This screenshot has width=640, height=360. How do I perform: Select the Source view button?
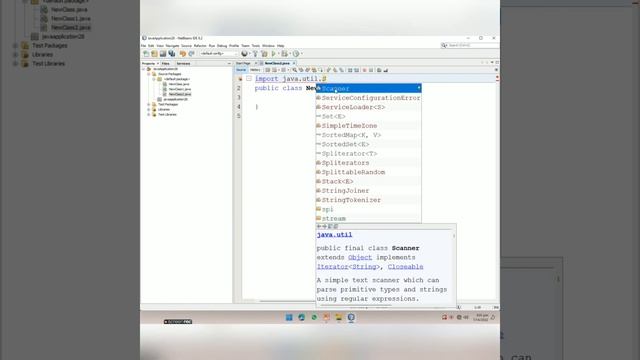(x=241, y=70)
